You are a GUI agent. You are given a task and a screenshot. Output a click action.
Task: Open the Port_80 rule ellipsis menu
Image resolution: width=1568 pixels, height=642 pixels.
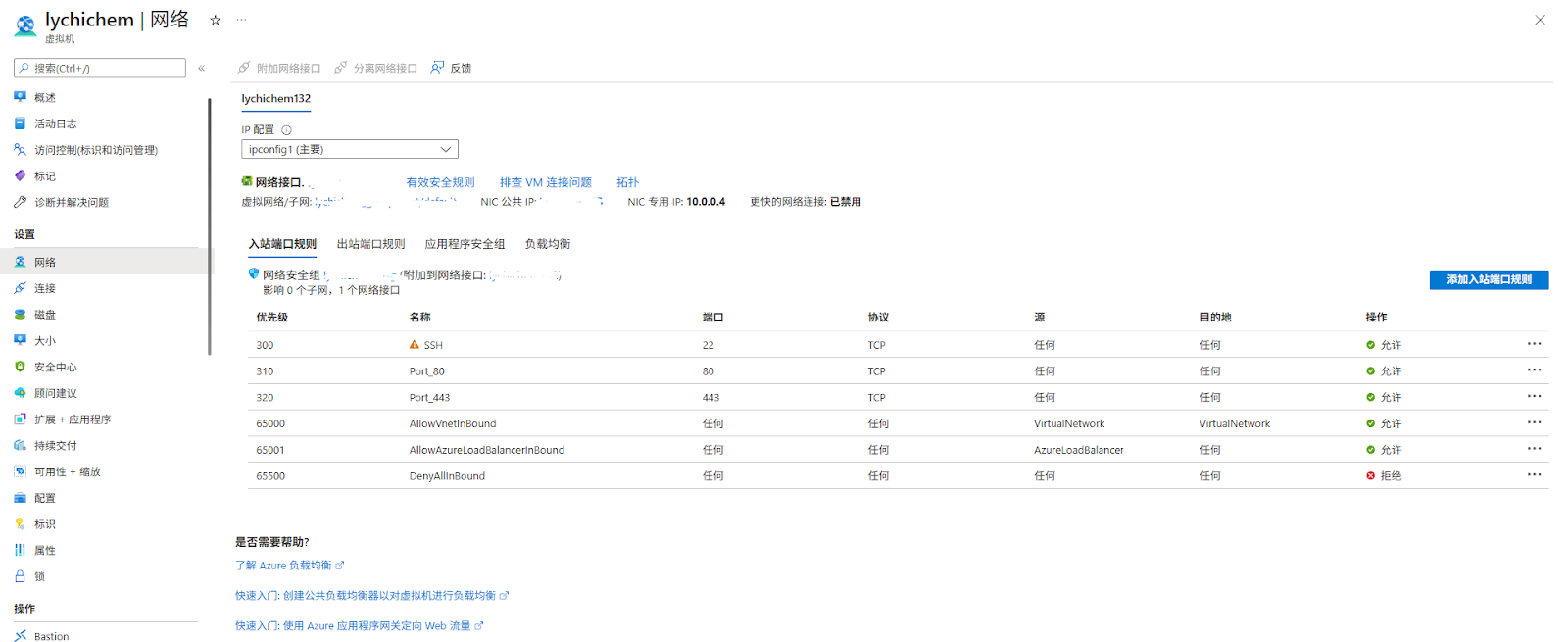click(x=1534, y=370)
